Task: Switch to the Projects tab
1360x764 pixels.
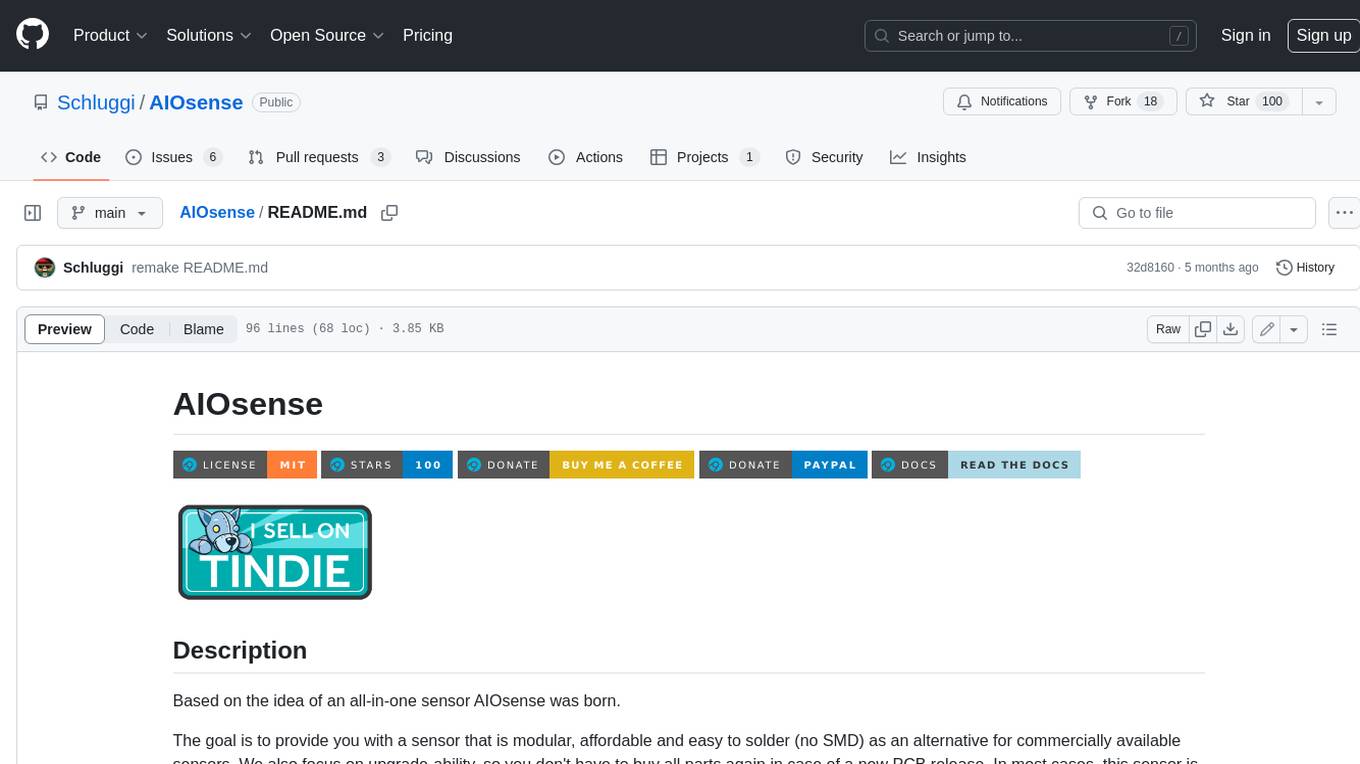Action: click(705, 157)
